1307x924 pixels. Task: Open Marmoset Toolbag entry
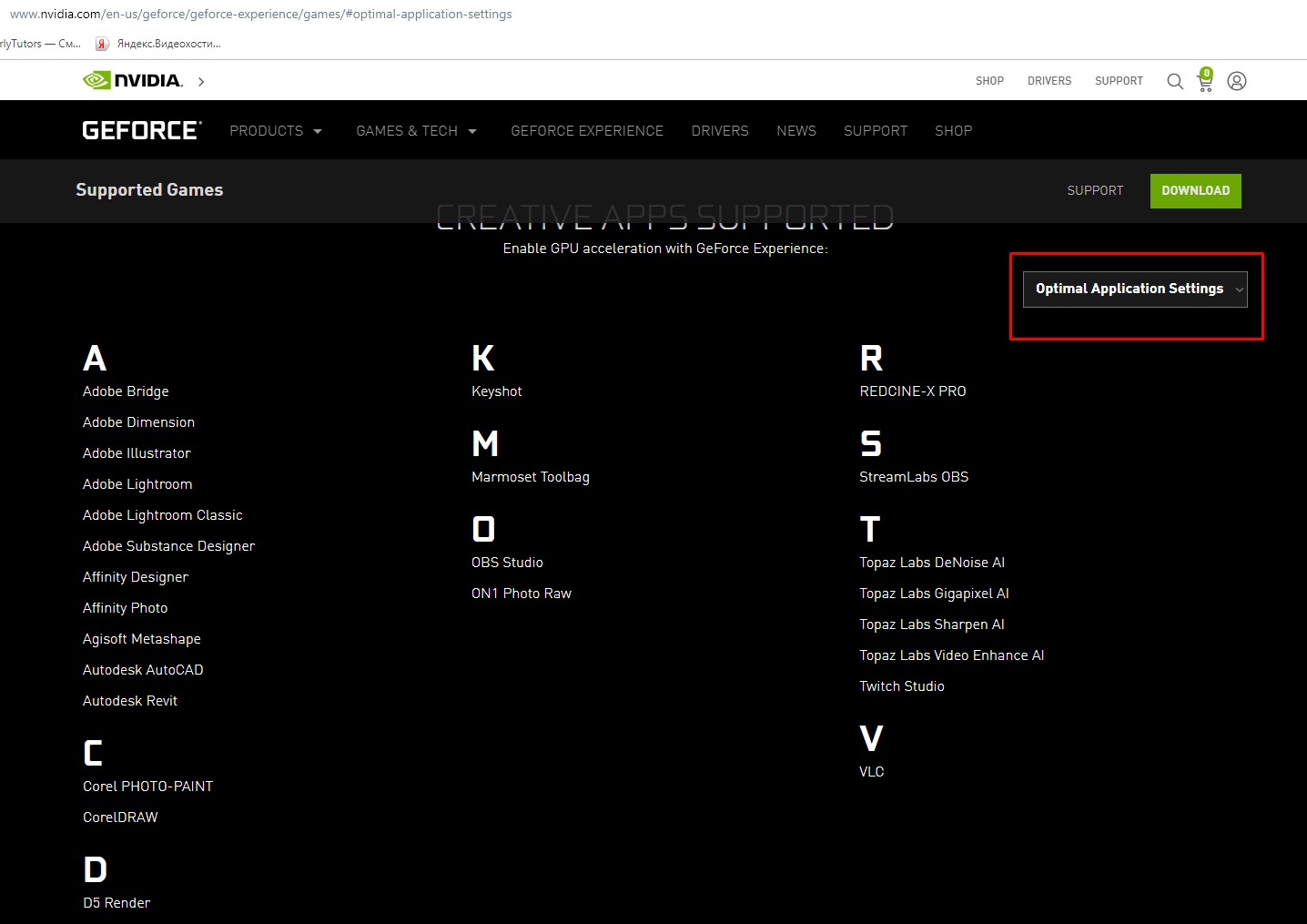pyautogui.click(x=531, y=477)
